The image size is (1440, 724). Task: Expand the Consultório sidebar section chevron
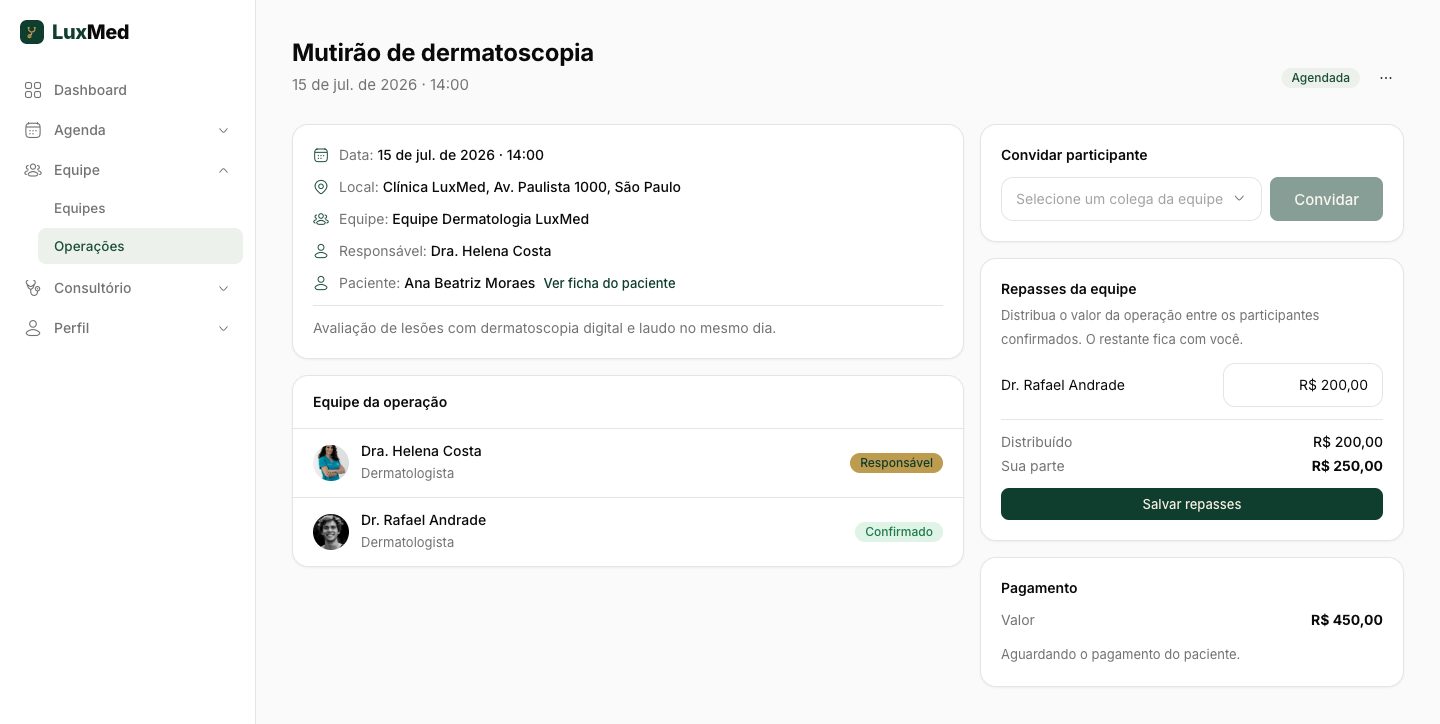(x=224, y=288)
